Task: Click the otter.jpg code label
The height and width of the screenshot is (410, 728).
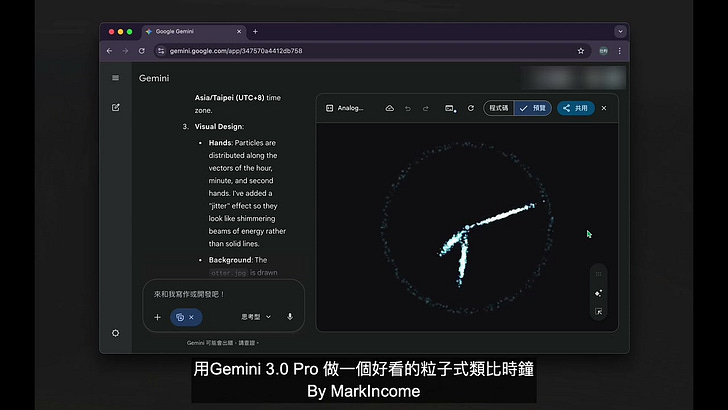Action: tap(228, 273)
